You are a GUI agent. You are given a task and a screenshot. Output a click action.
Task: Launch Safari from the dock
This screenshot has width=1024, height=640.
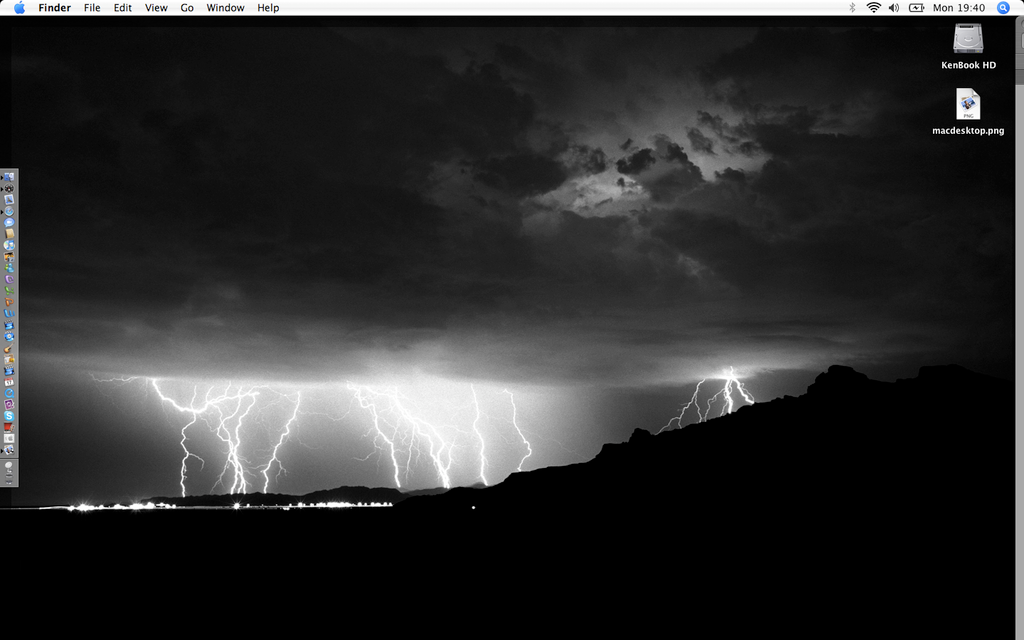[x=9, y=211]
